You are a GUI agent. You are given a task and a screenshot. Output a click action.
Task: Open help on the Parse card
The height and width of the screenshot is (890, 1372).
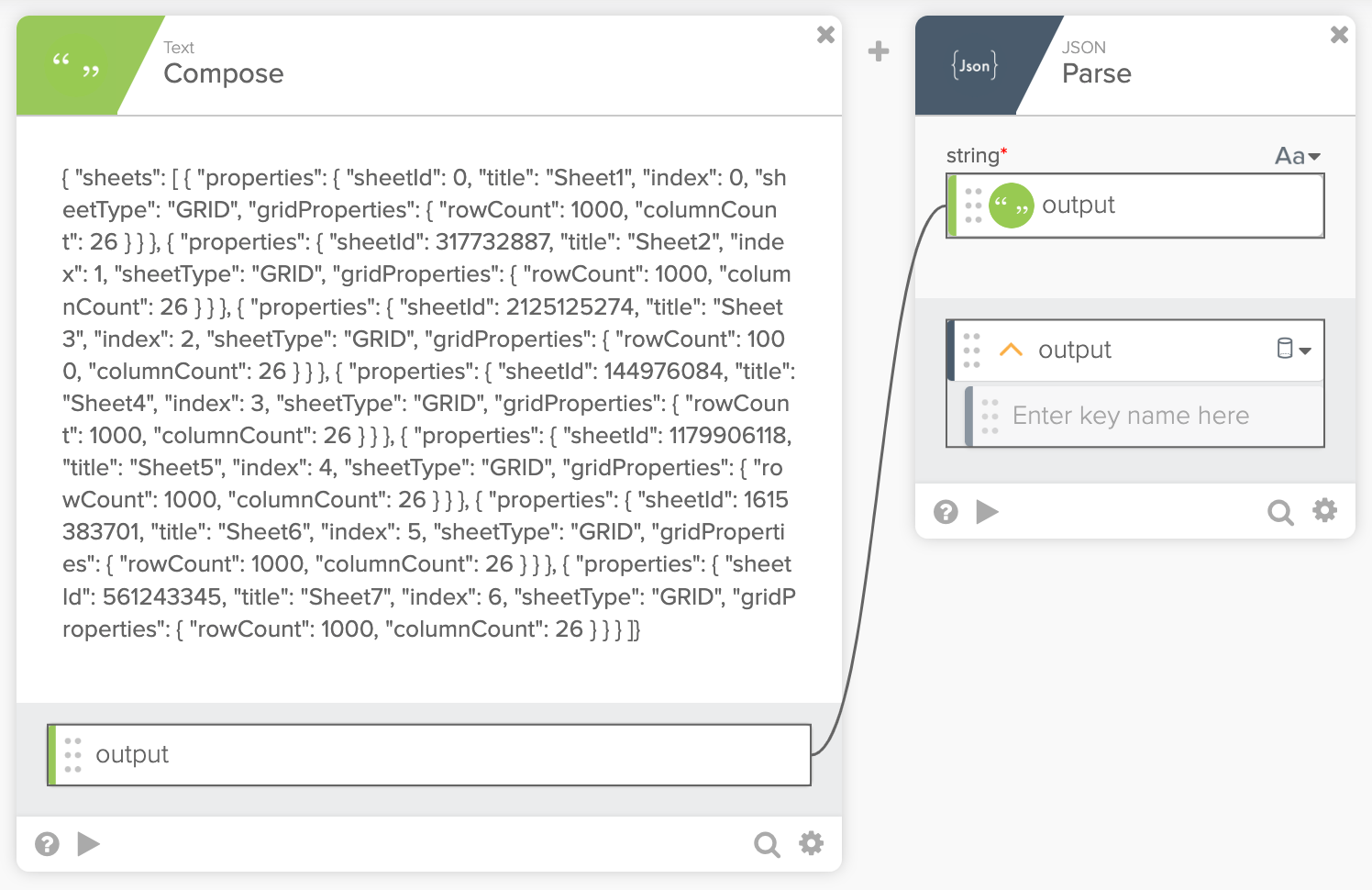(946, 512)
